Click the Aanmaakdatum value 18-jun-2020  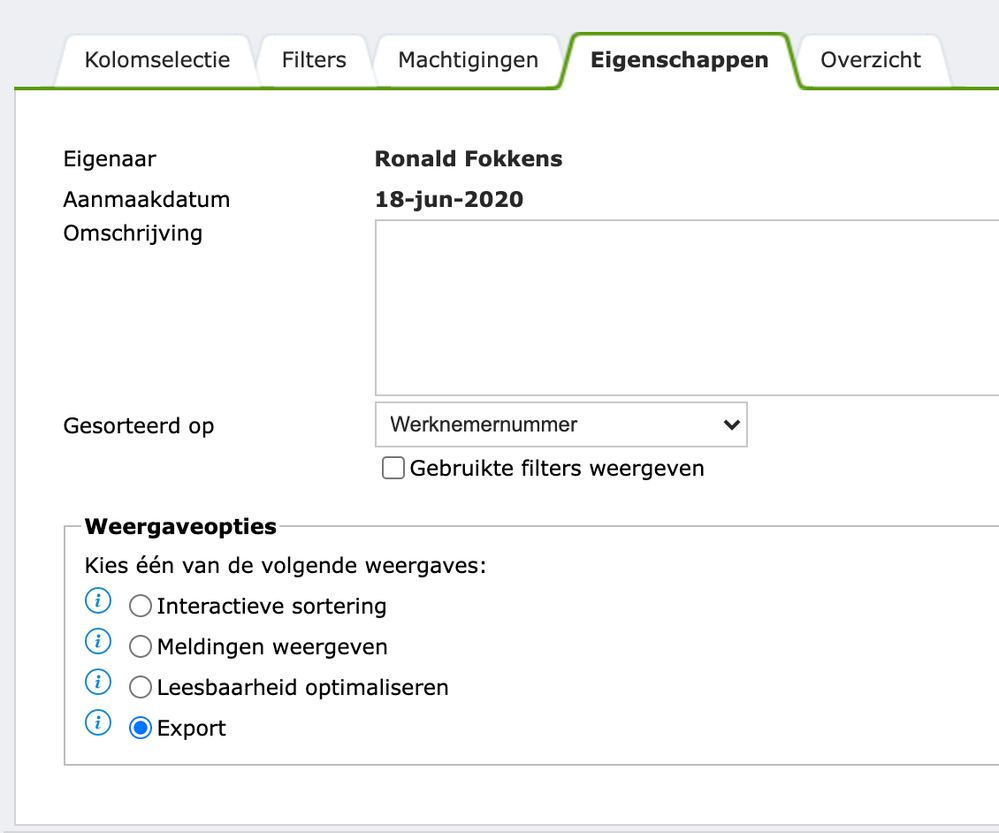(449, 199)
